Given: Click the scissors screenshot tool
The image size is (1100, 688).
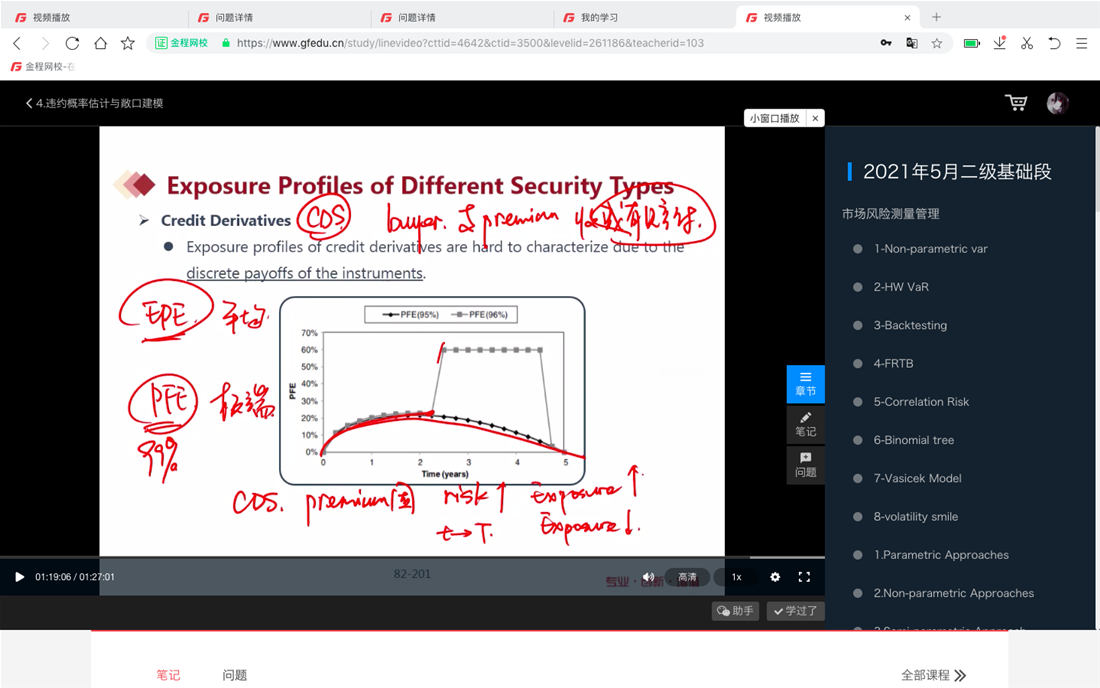Looking at the screenshot, I should click(x=1027, y=43).
